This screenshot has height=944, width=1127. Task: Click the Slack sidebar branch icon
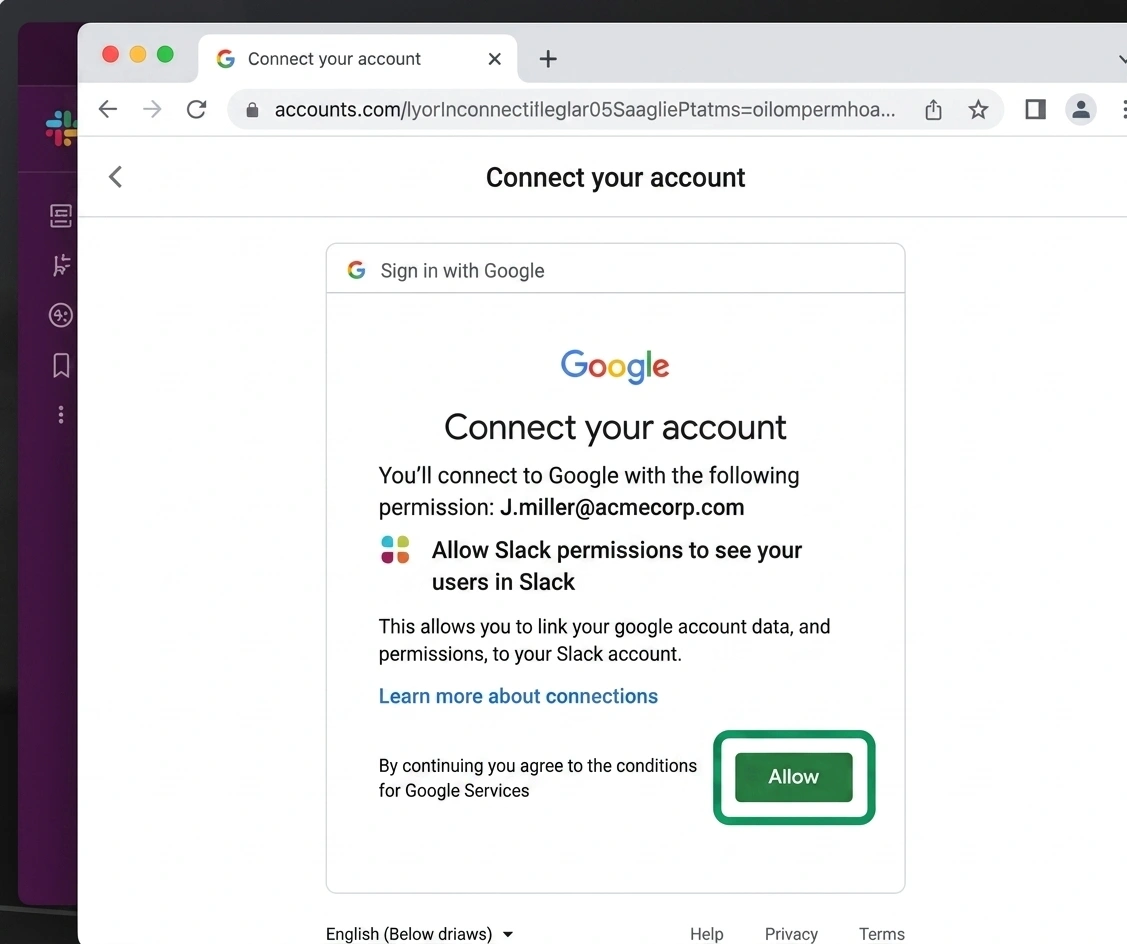tap(61, 265)
